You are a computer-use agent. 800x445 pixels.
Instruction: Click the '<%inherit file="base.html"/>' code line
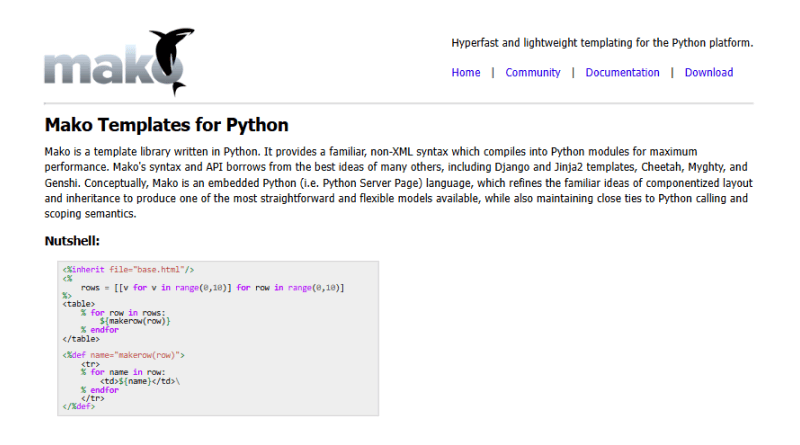pos(128,269)
